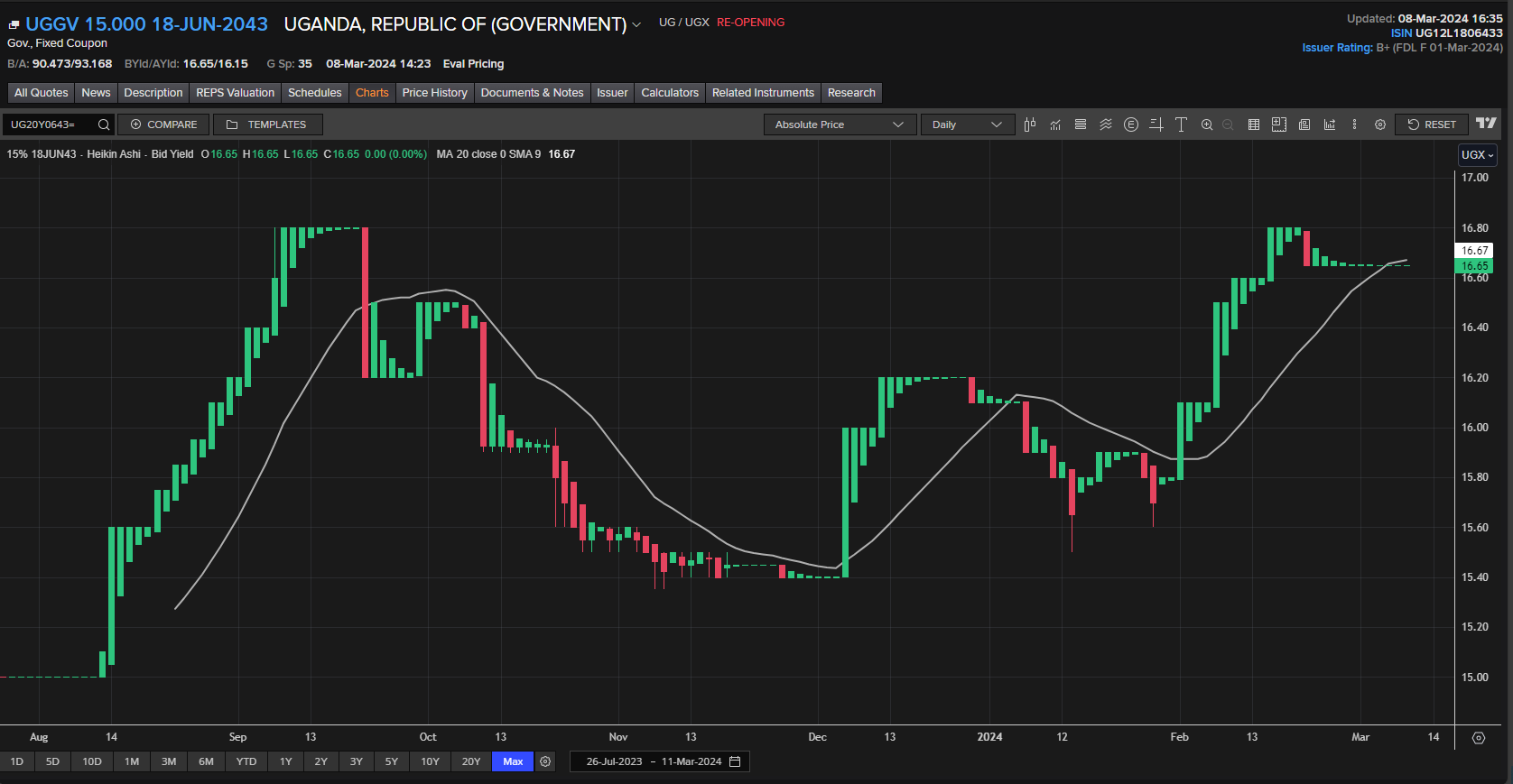
Task: Click the news overlay icon in toolbar
Action: [1304, 125]
